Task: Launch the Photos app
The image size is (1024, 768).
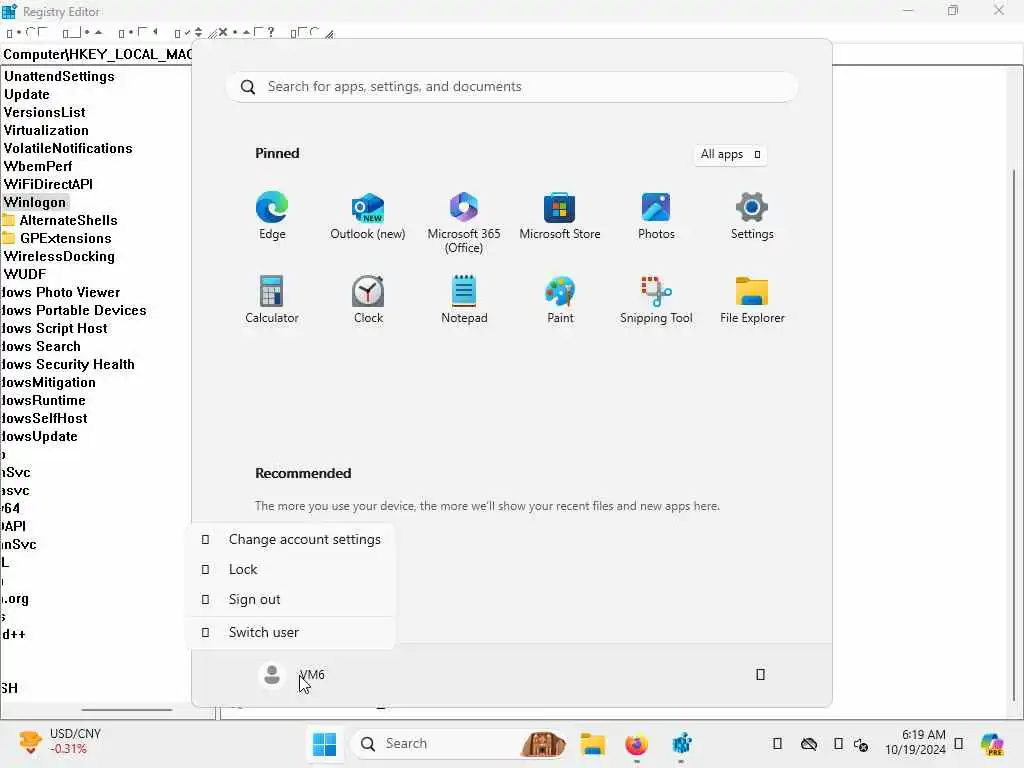Action: [x=656, y=216]
